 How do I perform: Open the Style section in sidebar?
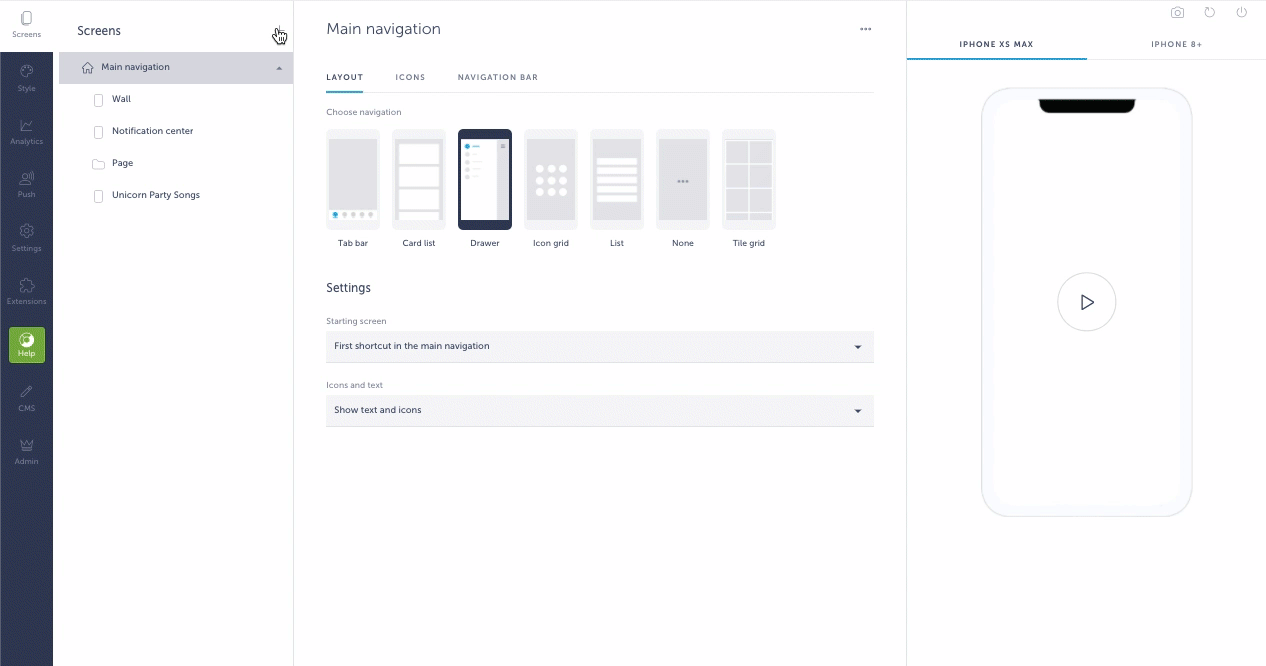26,78
